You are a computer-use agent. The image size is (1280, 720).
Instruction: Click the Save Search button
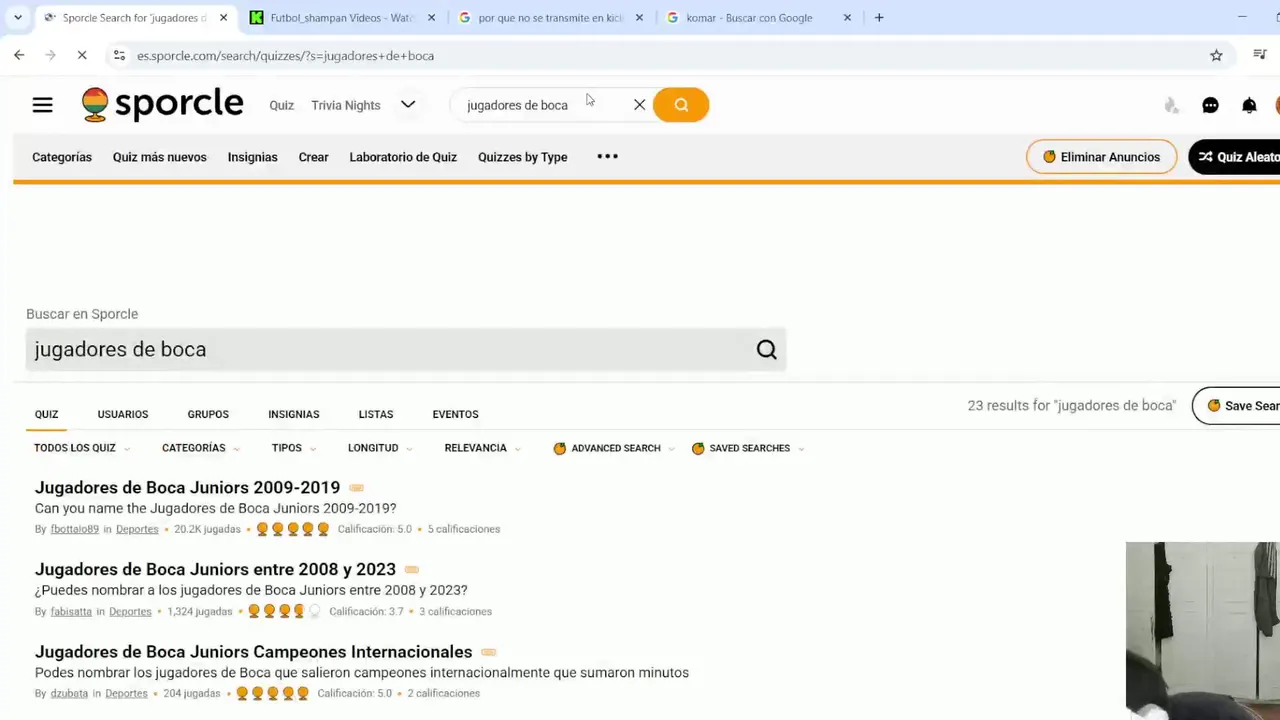(1237, 406)
